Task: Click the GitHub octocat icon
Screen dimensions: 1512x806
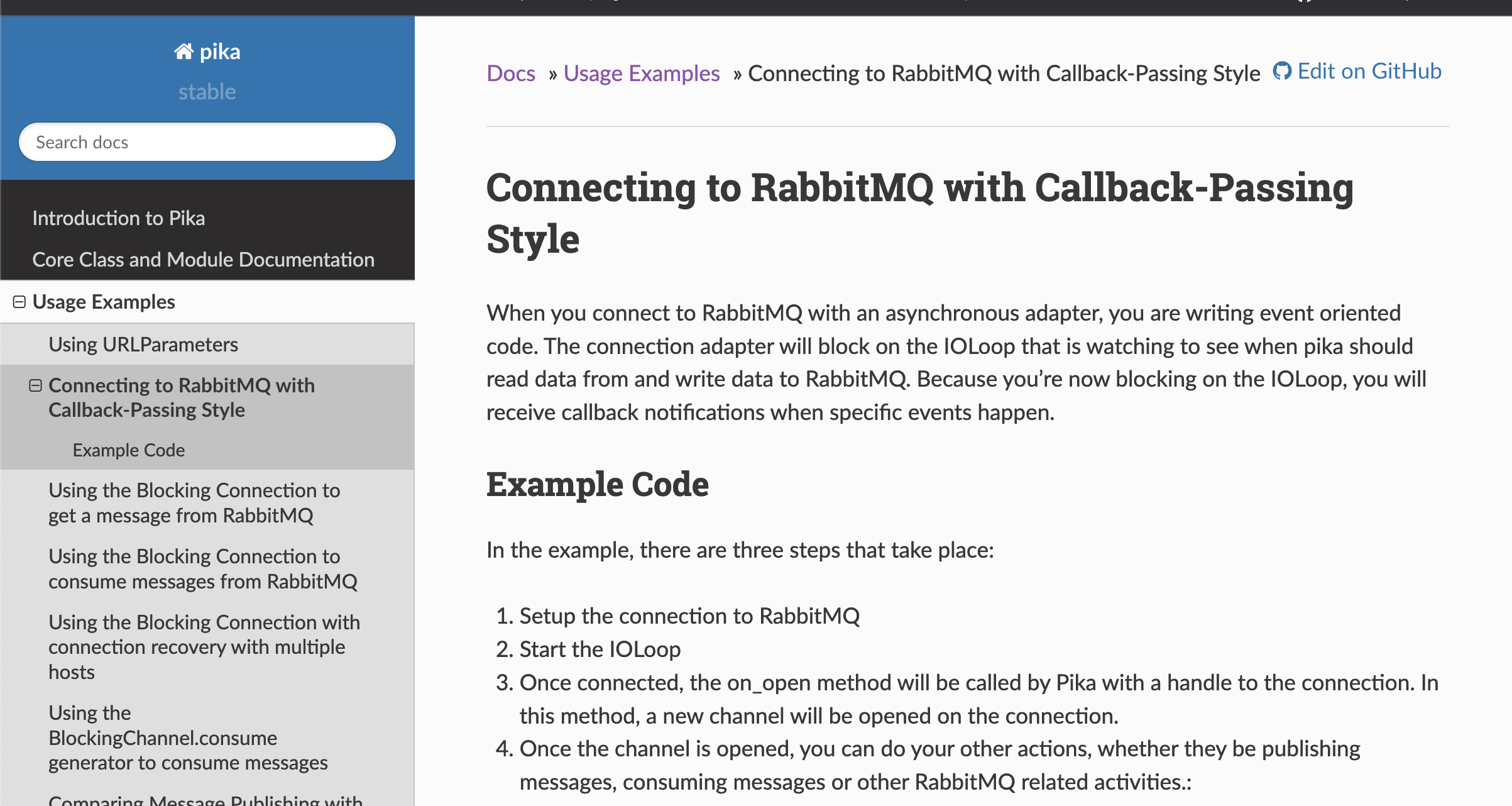Action: pos(1281,71)
